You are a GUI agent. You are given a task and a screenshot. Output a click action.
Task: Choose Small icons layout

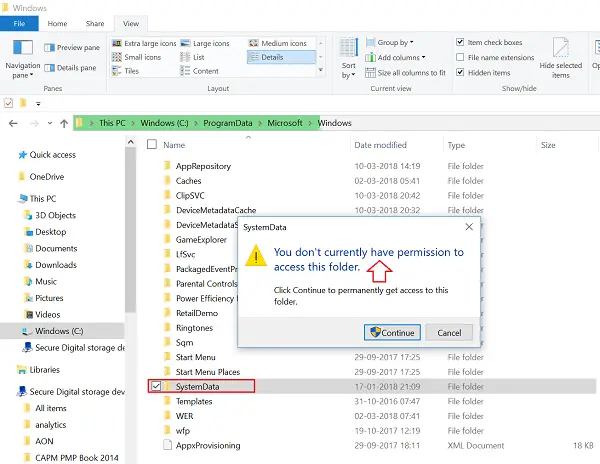(x=137, y=57)
